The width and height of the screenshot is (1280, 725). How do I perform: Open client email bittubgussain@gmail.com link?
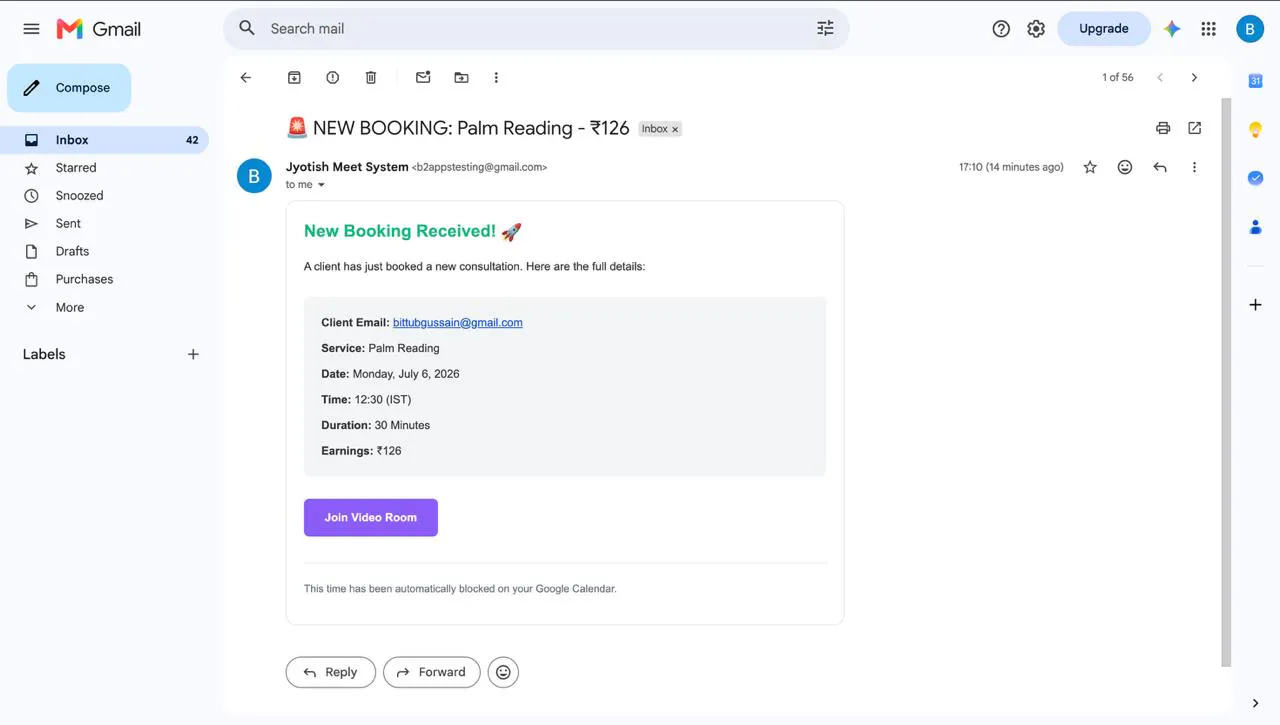click(x=458, y=322)
